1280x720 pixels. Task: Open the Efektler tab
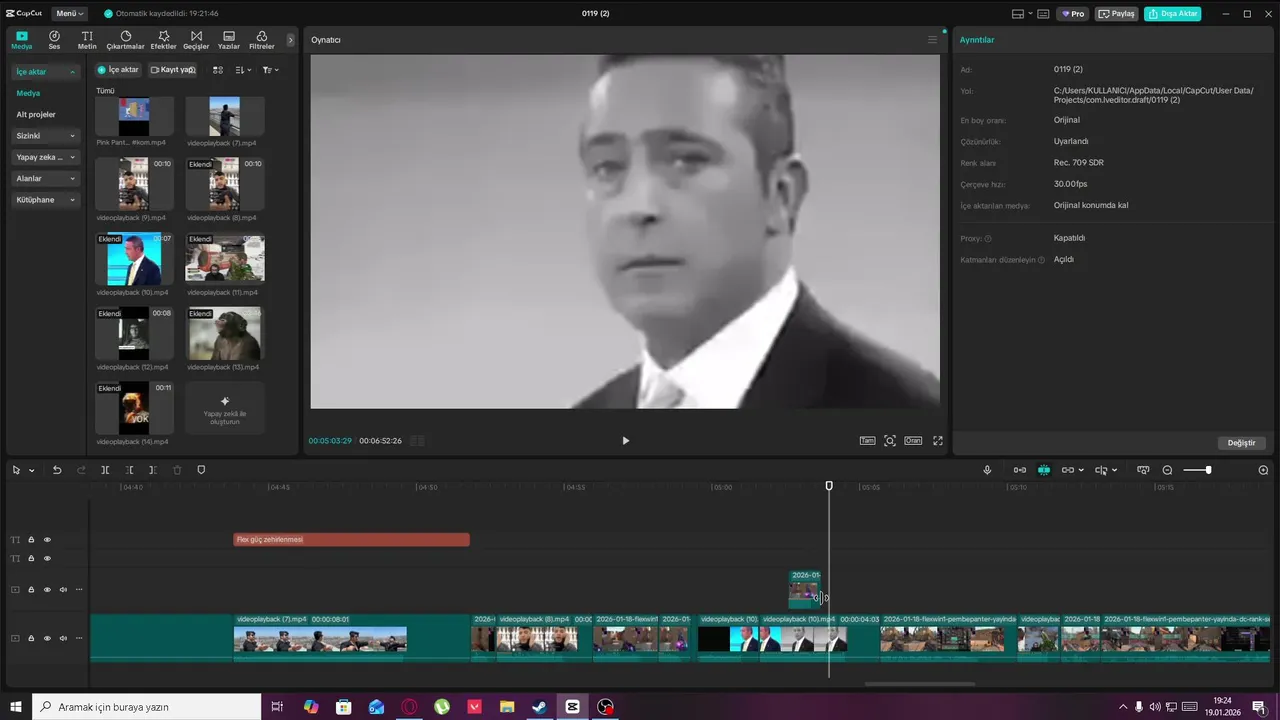click(x=163, y=40)
